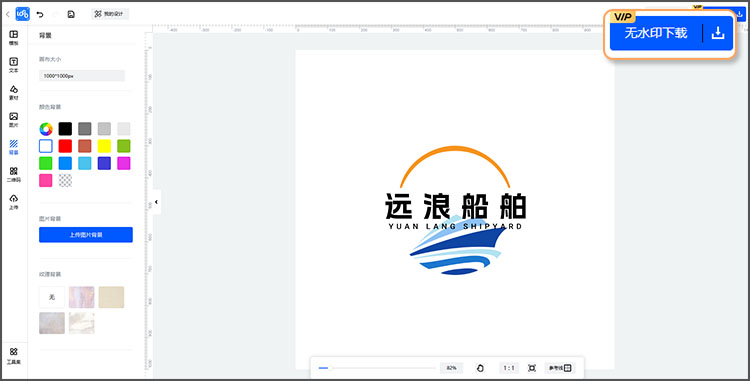The width and height of the screenshot is (750, 381).
Task: Adjust the canvas zoom slider
Action: click(377, 368)
